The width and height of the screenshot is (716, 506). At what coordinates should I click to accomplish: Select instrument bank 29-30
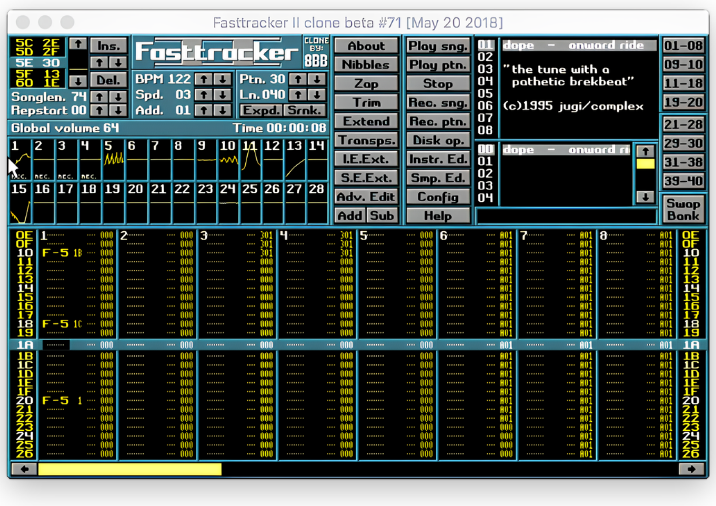point(683,143)
